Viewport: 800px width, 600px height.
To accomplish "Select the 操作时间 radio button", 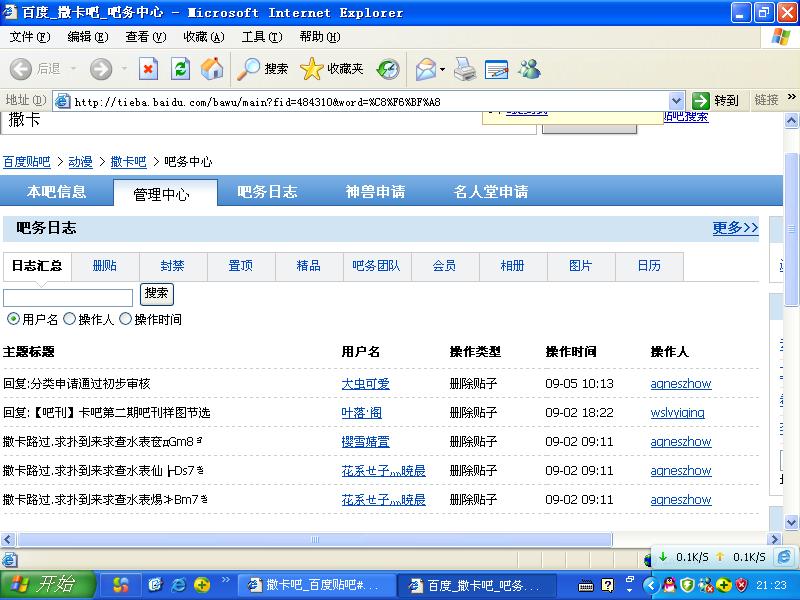I will [126, 319].
